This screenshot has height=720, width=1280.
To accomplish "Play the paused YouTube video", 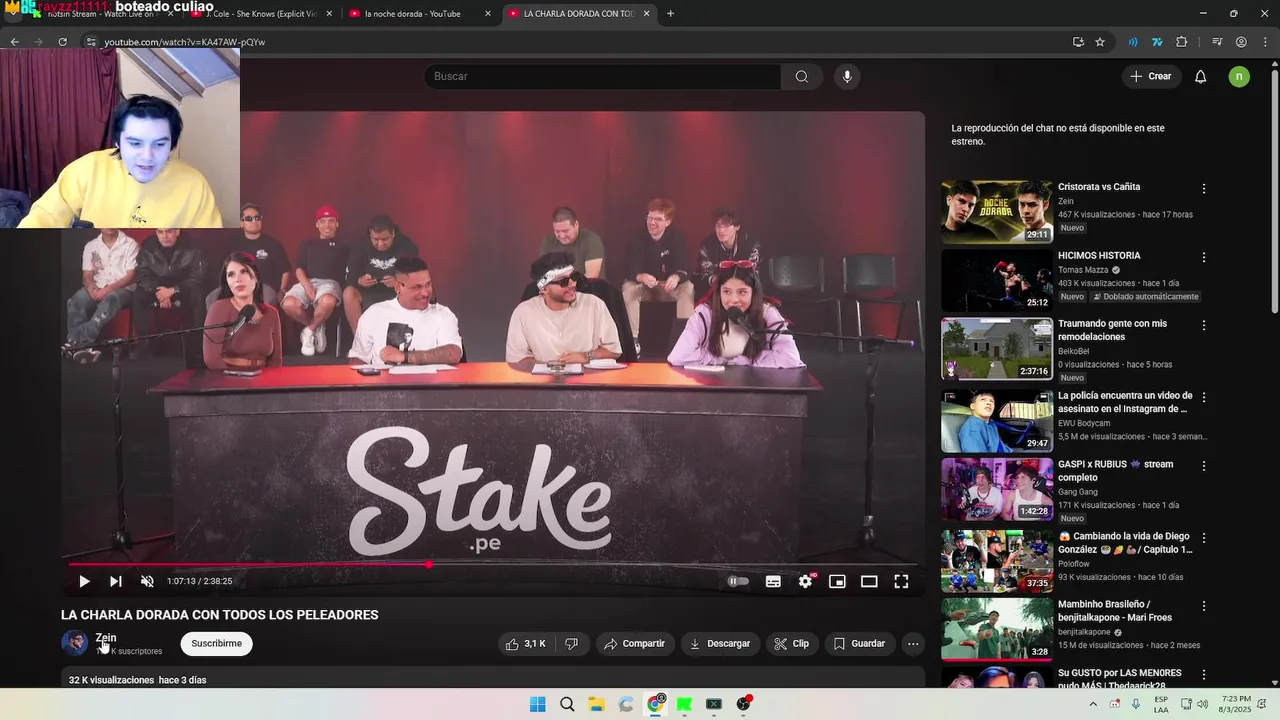I will (84, 581).
